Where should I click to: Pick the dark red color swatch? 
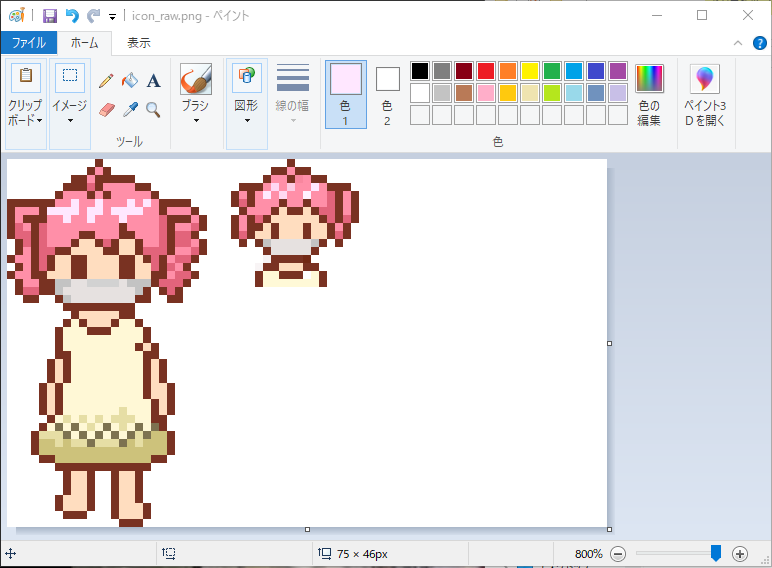click(x=464, y=71)
